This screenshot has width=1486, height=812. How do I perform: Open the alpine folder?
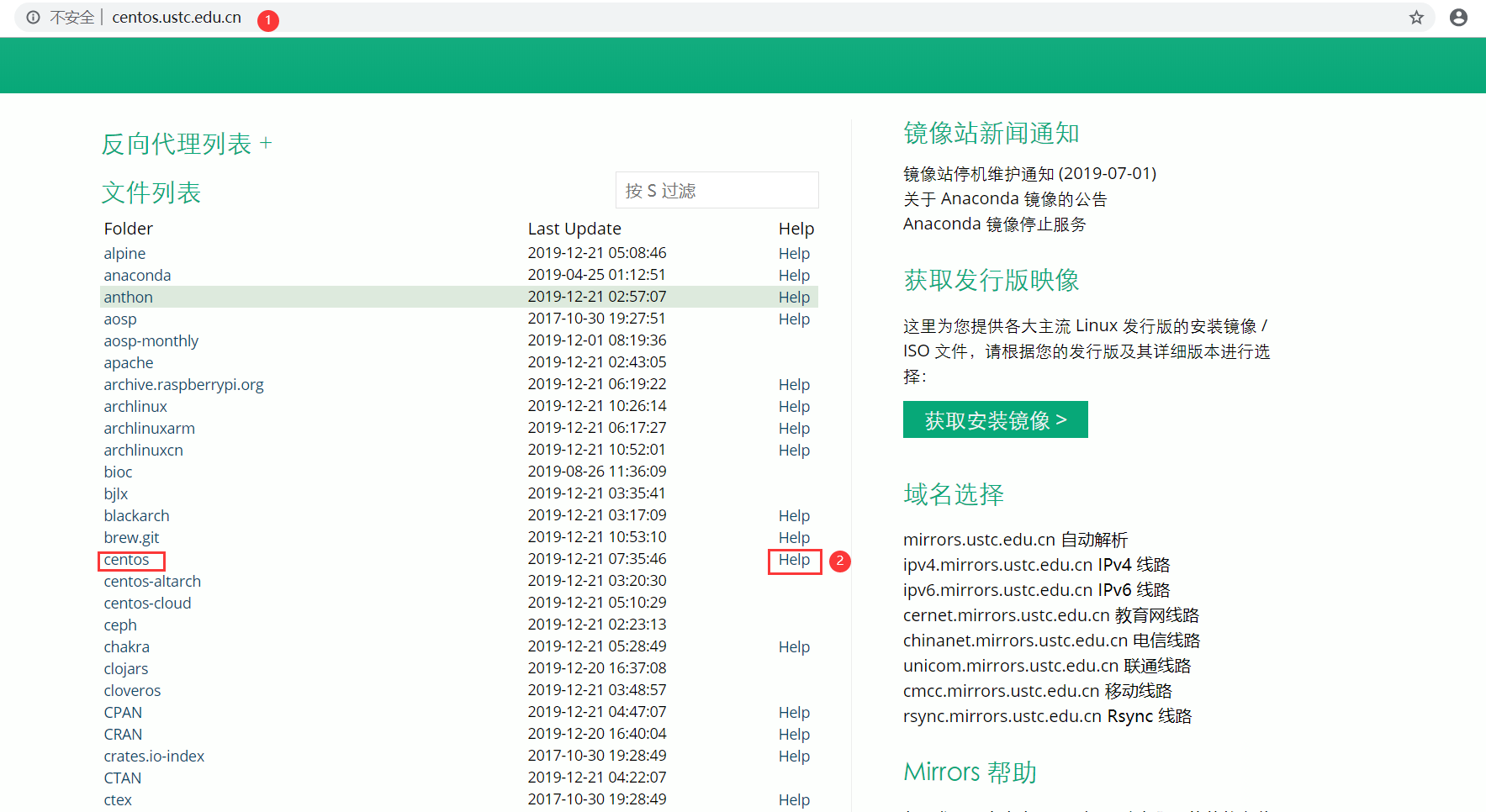tap(124, 253)
